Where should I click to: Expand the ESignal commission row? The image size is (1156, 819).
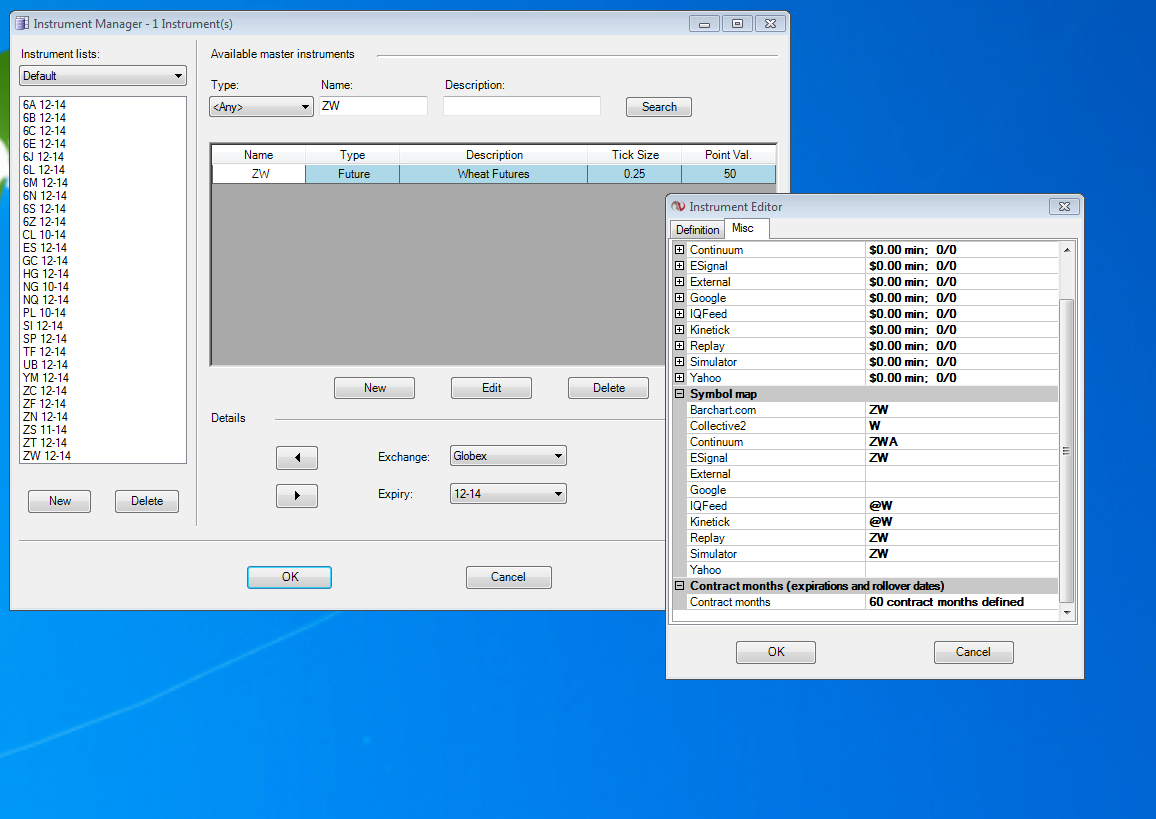(680, 266)
